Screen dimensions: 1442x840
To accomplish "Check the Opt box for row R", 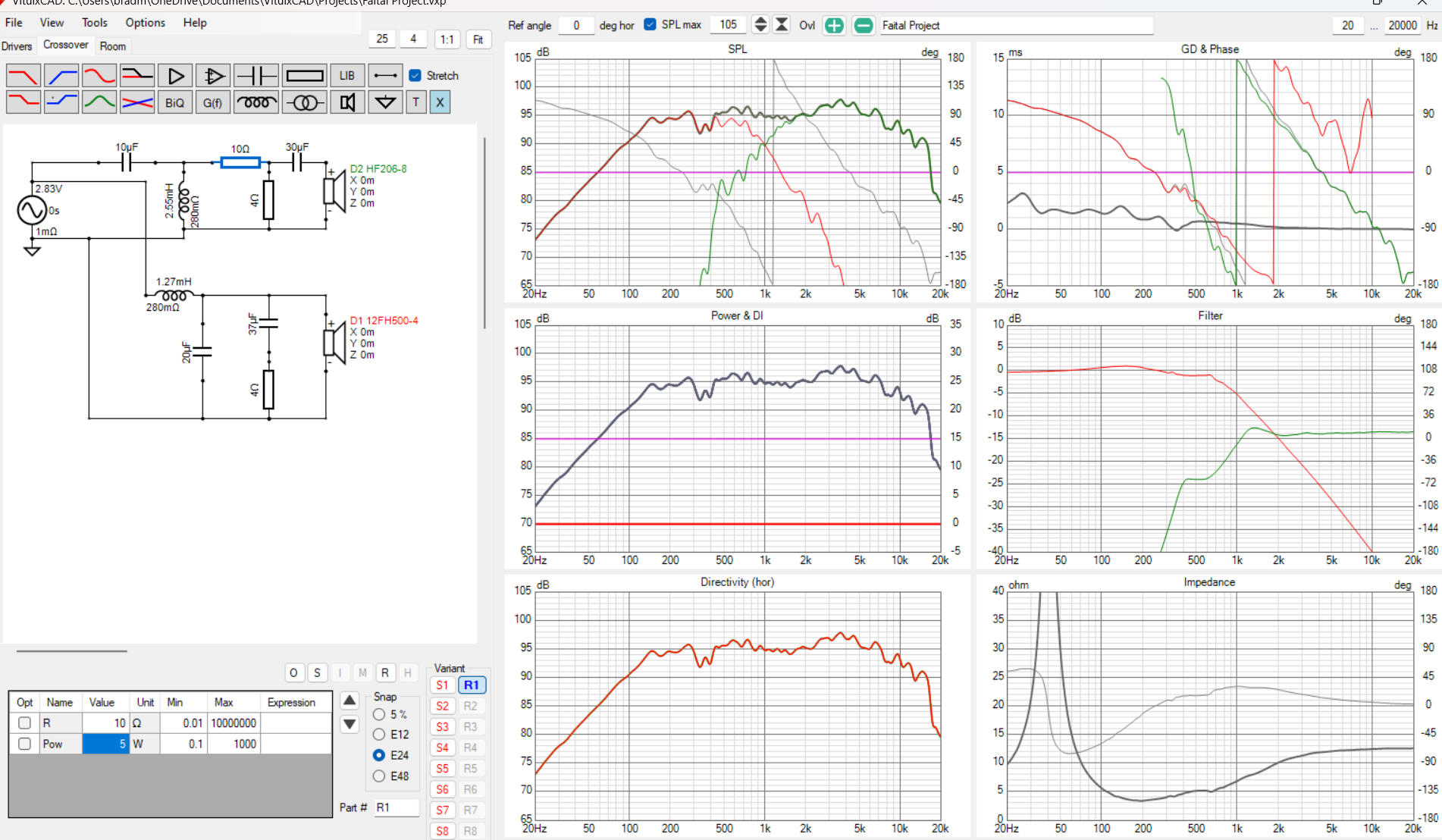I will 24,722.
